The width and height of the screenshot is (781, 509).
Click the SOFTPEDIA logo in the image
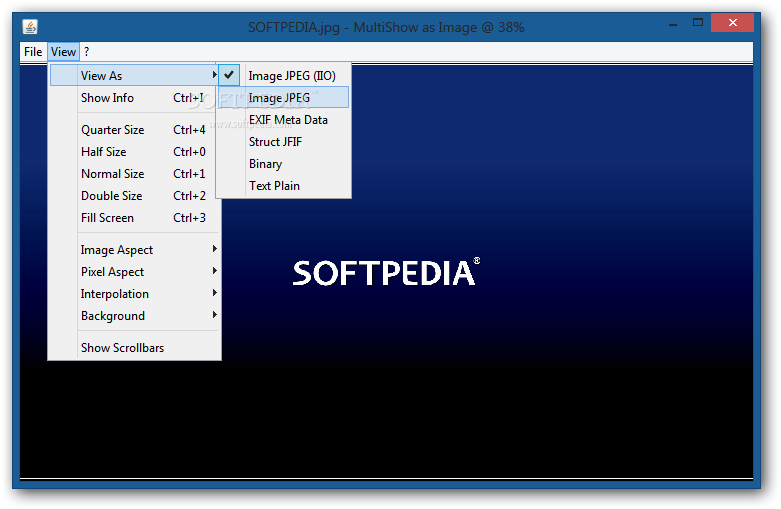click(386, 272)
